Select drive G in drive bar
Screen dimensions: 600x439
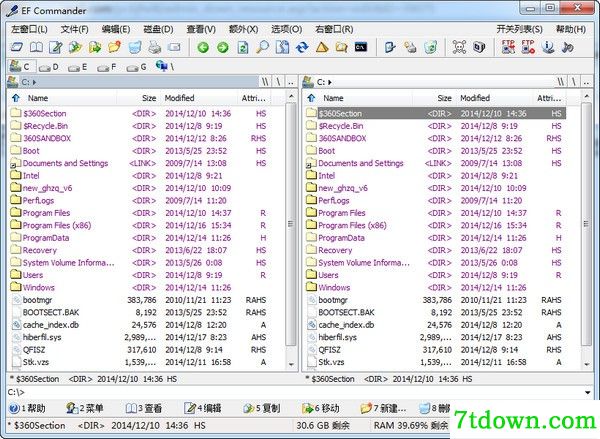point(137,67)
